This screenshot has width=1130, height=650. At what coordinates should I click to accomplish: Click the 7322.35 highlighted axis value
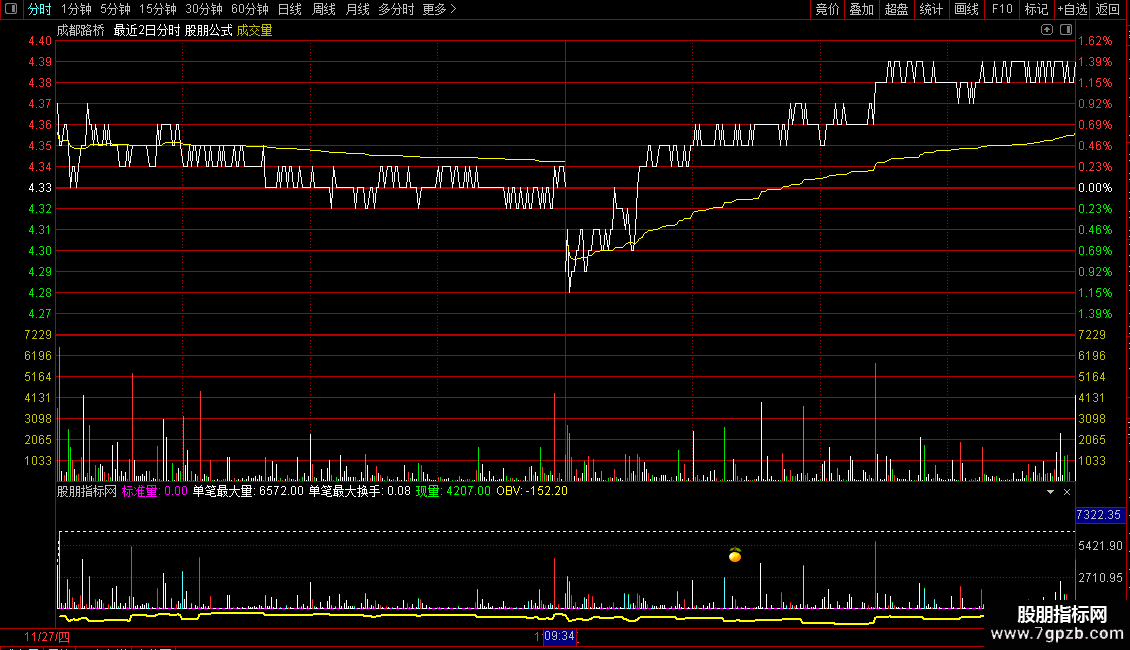(1099, 515)
